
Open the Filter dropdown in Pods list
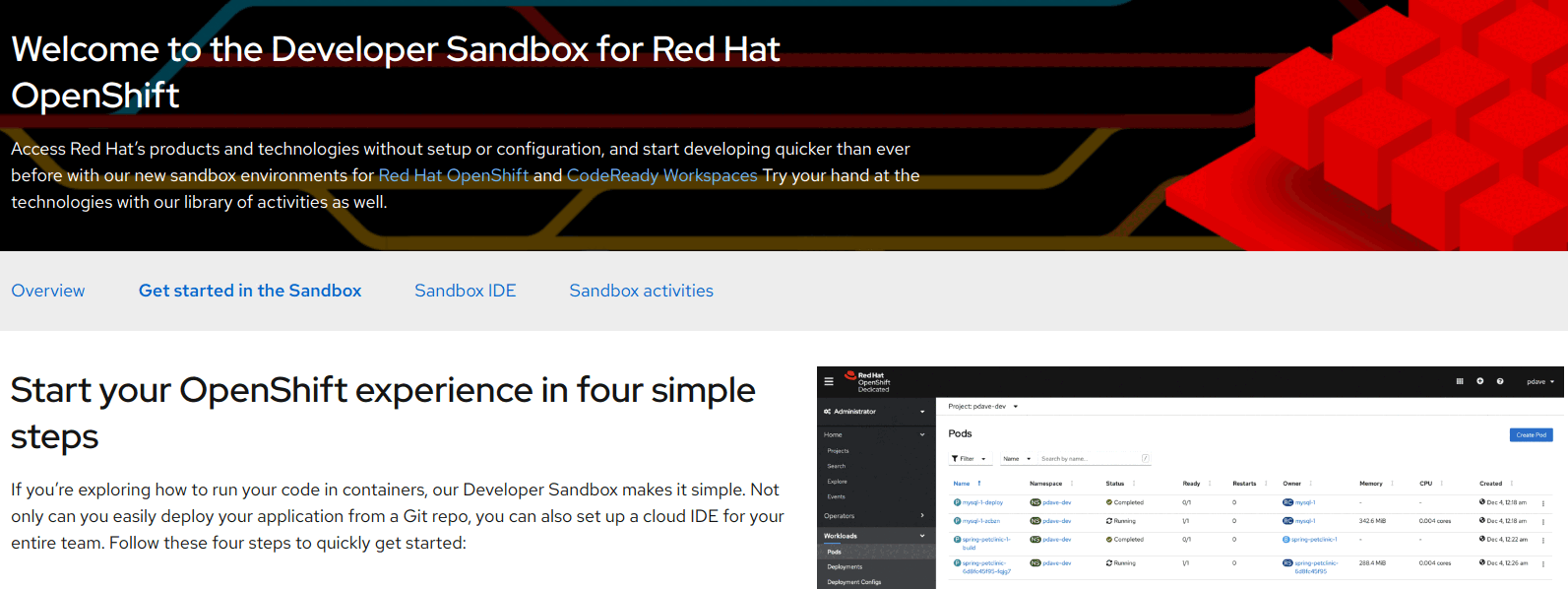click(x=969, y=459)
